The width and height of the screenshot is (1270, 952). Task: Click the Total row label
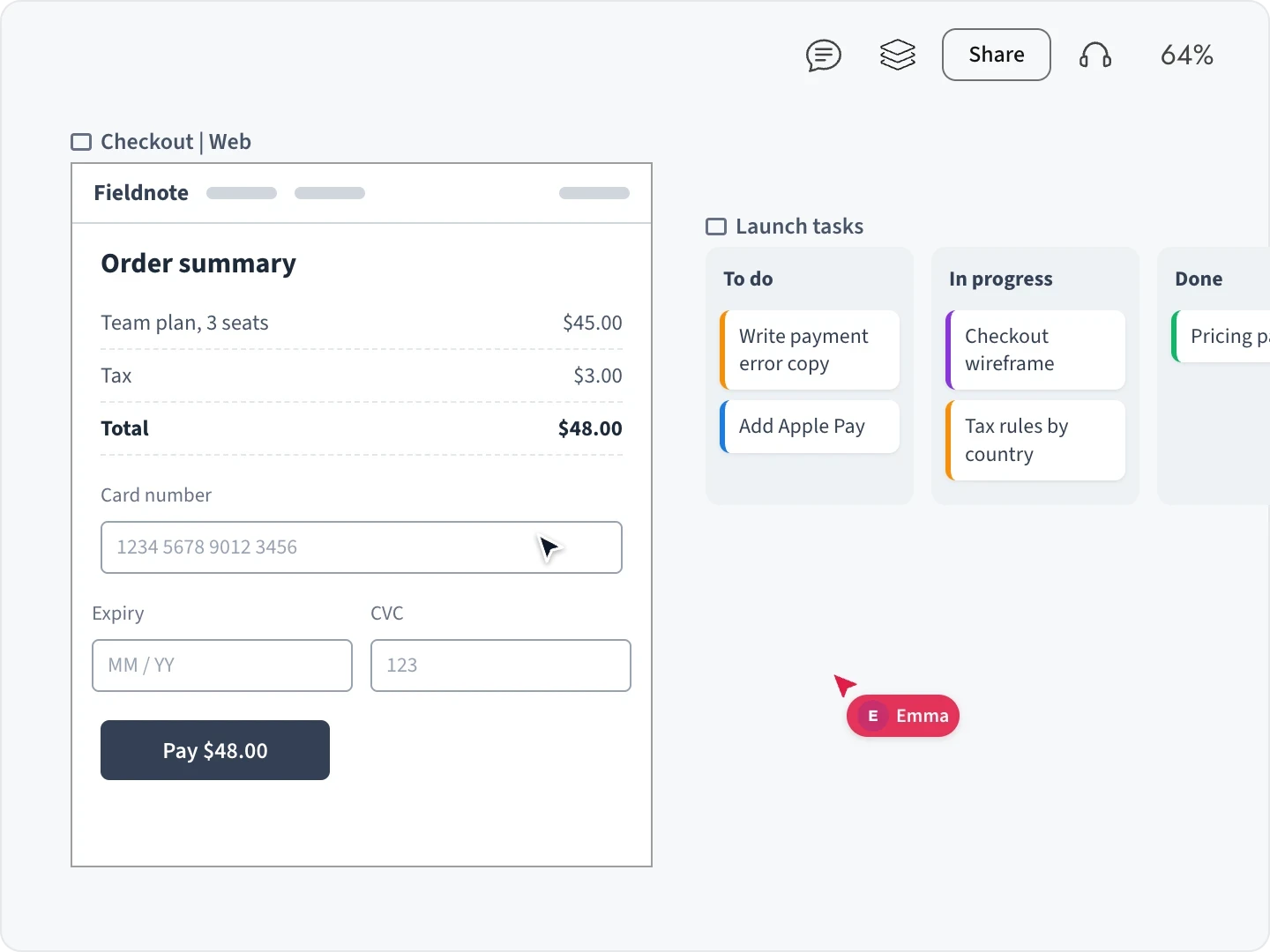pos(124,428)
